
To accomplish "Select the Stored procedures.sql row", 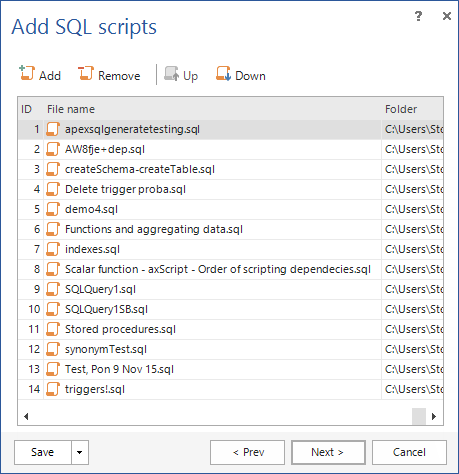I will point(231,329).
